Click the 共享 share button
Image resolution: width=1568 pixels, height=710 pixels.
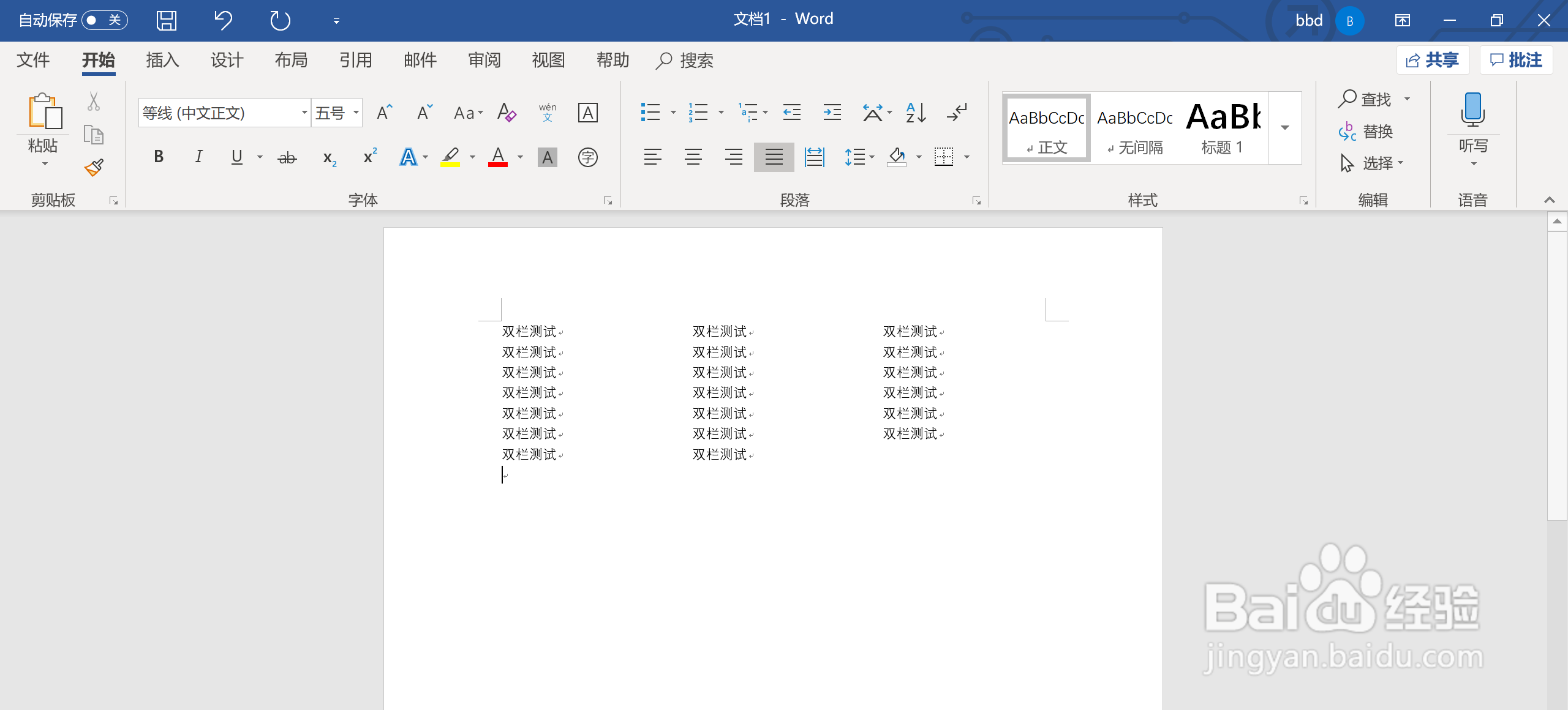click(x=1433, y=60)
